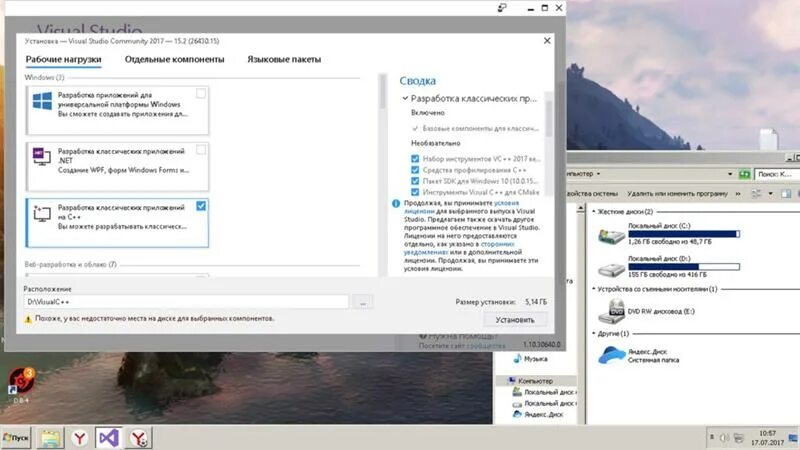Click the second Yandex taskbar icon
Viewport: 800px width, 450px height.
(138, 438)
